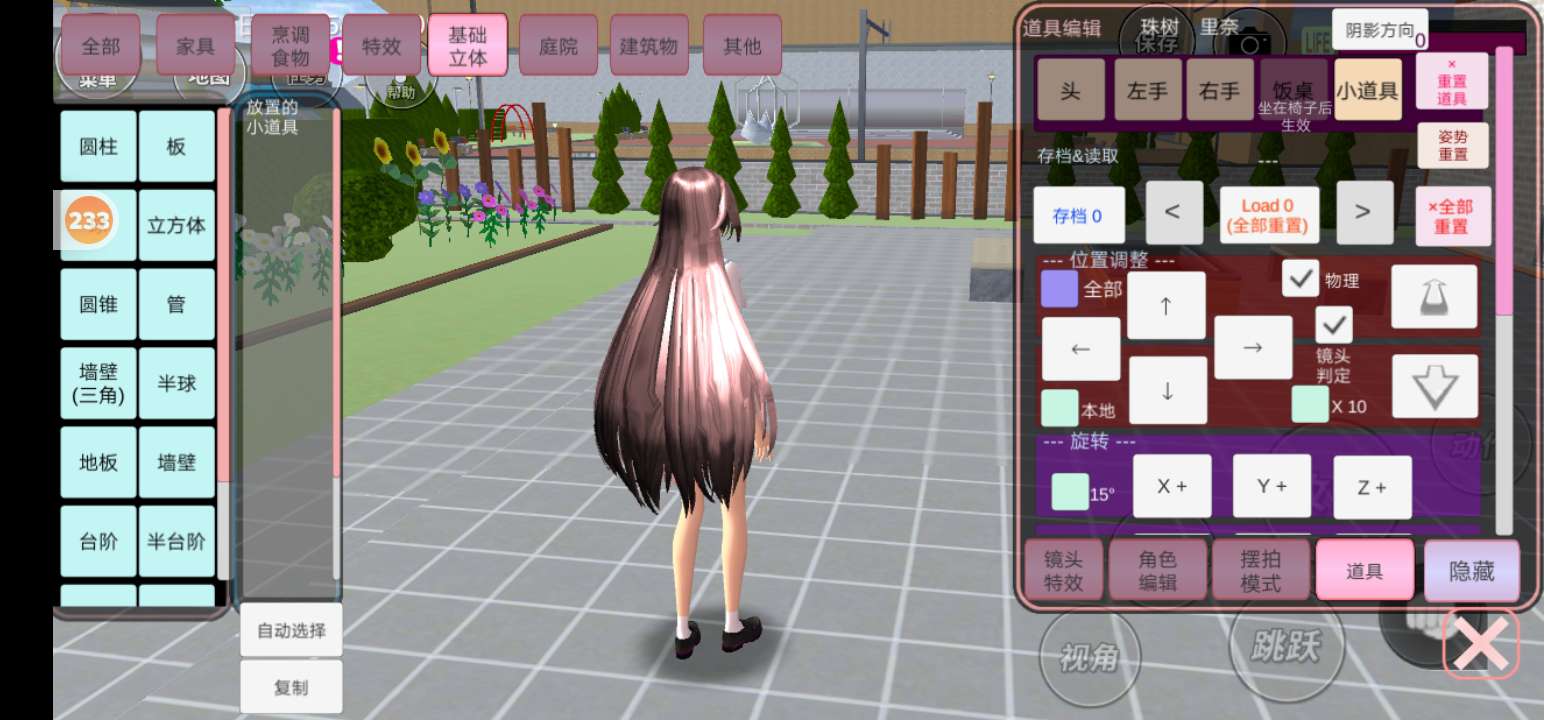The image size is (1544, 720).
Task: Select the 圆锥 shape
Action: [98, 304]
